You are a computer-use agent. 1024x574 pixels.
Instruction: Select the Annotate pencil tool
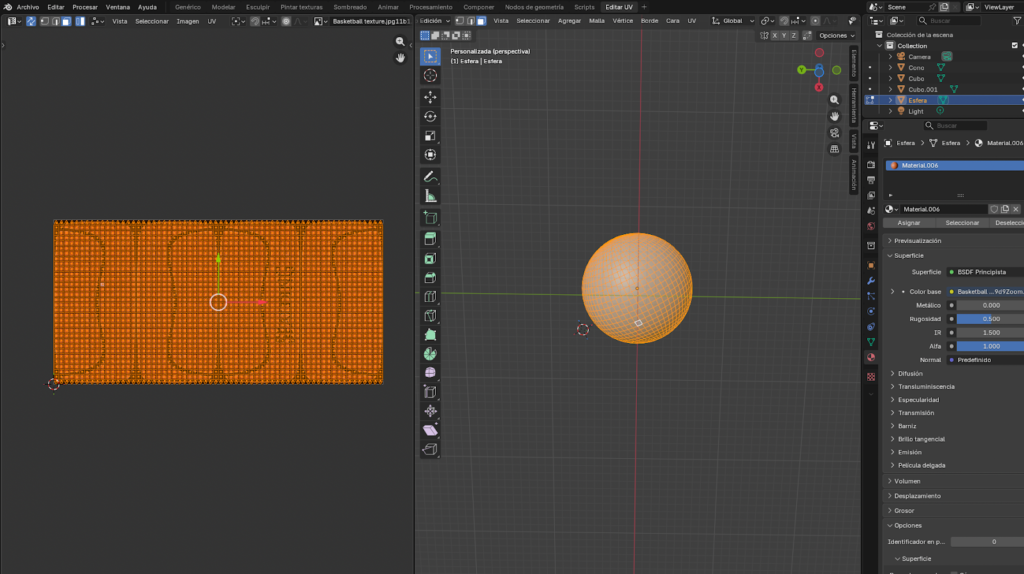pyautogui.click(x=430, y=176)
